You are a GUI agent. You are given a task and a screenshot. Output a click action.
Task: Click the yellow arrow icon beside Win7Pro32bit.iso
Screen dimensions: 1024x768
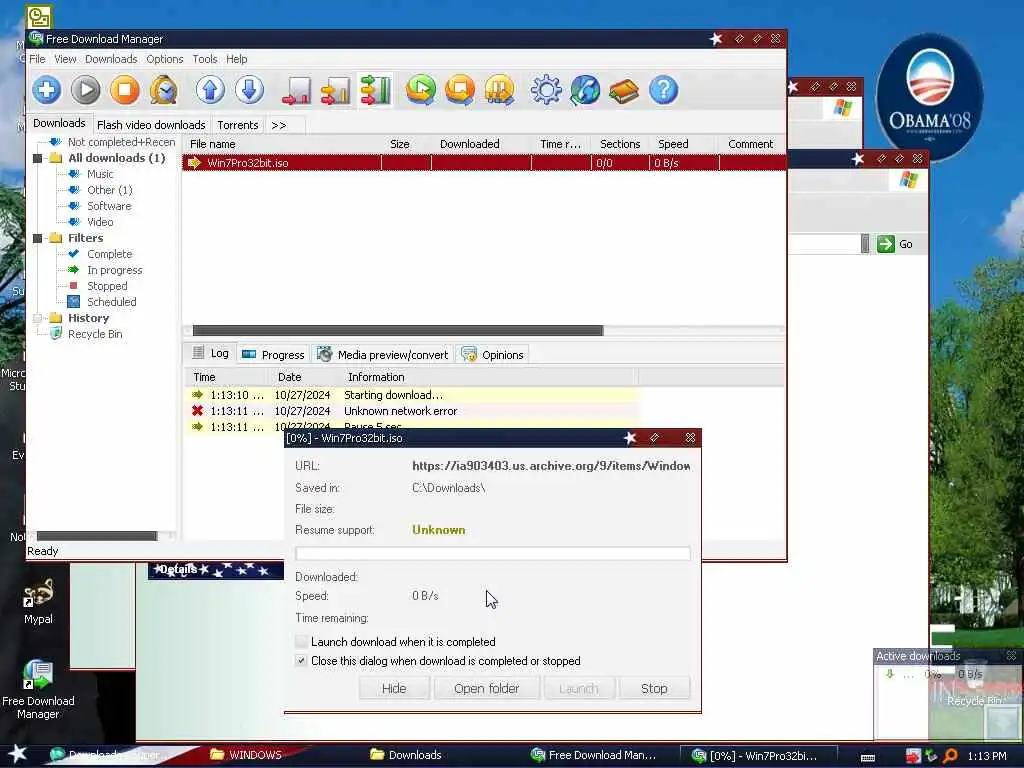click(x=195, y=163)
